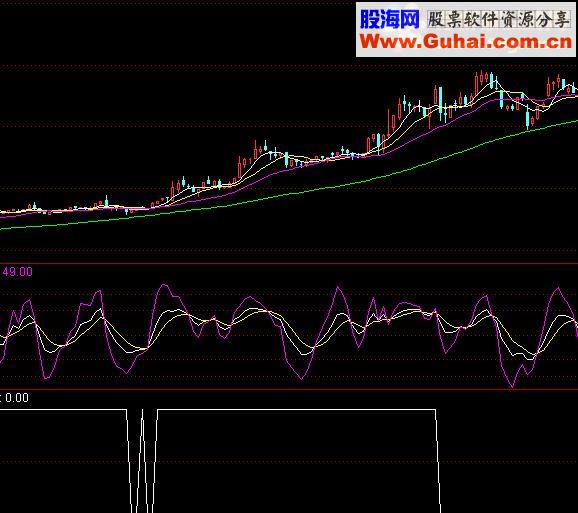
Task: Click the Www.Guhai.com.cn watermark link
Action: pyautogui.click(x=466, y=41)
